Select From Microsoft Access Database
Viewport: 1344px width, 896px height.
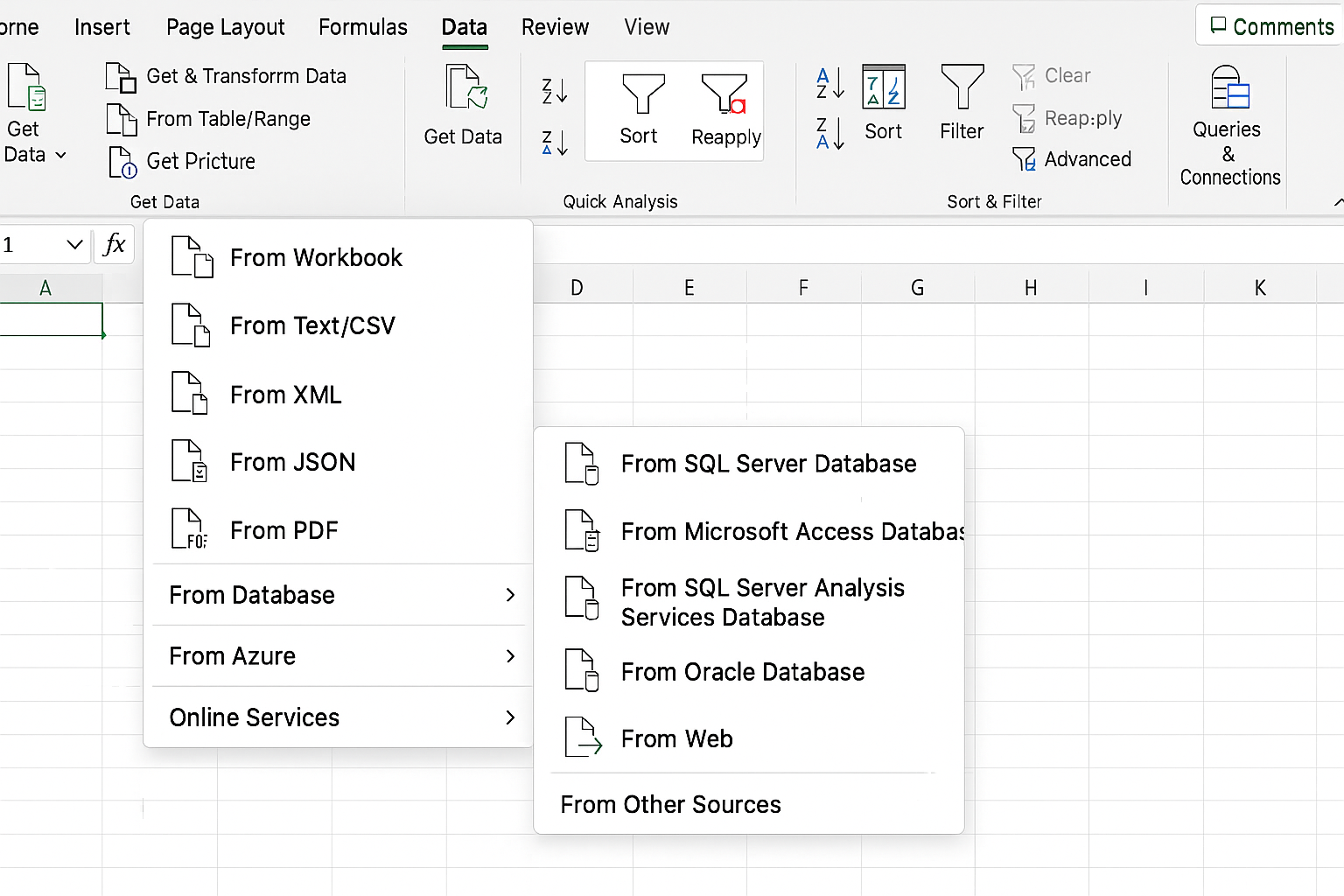(x=749, y=531)
